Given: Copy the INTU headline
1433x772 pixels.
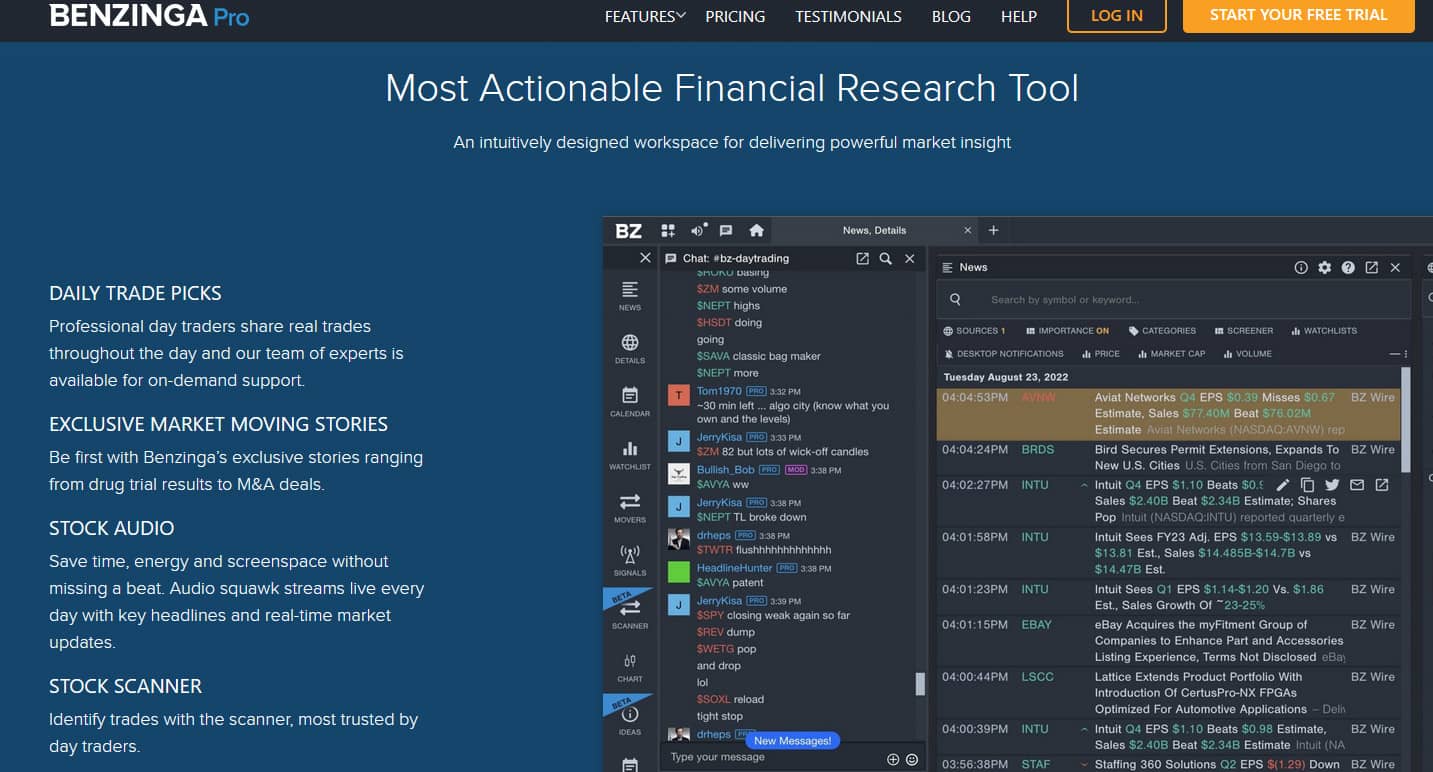Looking at the screenshot, I should pos(1307,485).
